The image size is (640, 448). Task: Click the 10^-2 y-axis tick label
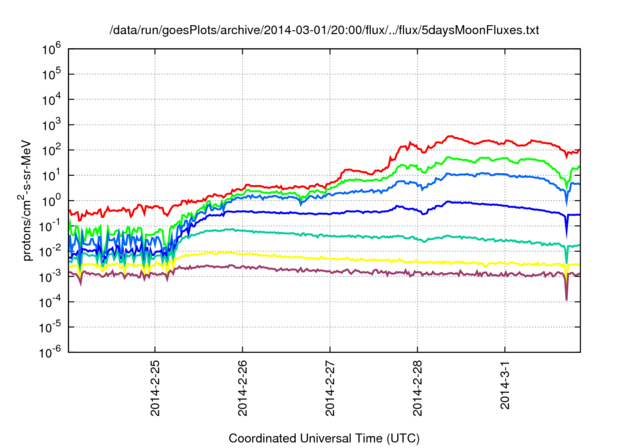pos(51,251)
